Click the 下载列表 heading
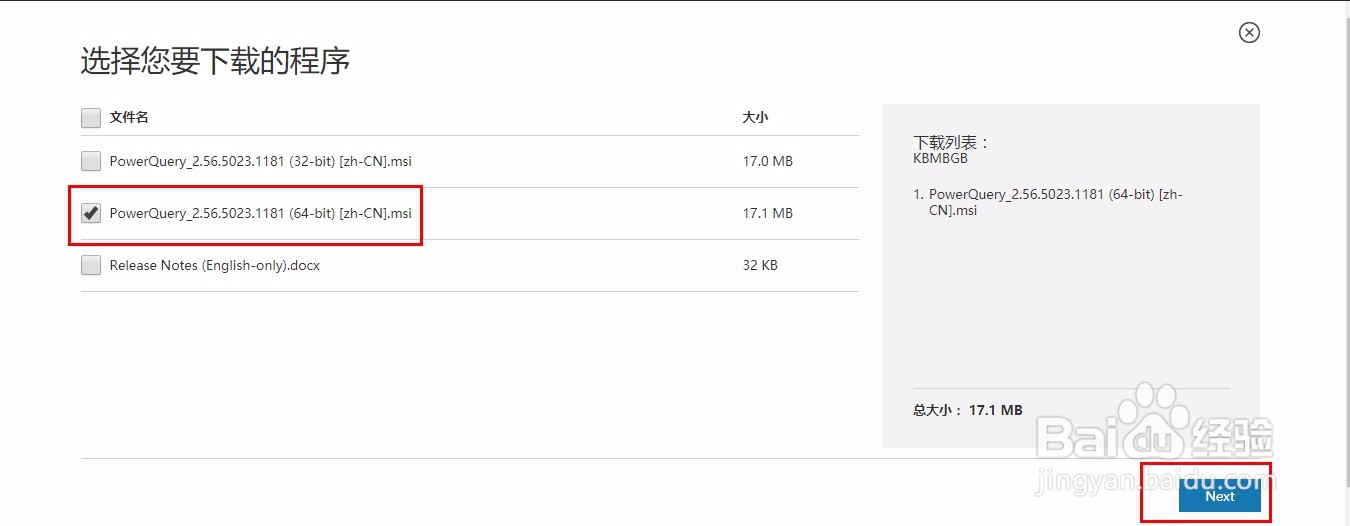Viewport: 1350px width, 526px height. tap(950, 142)
